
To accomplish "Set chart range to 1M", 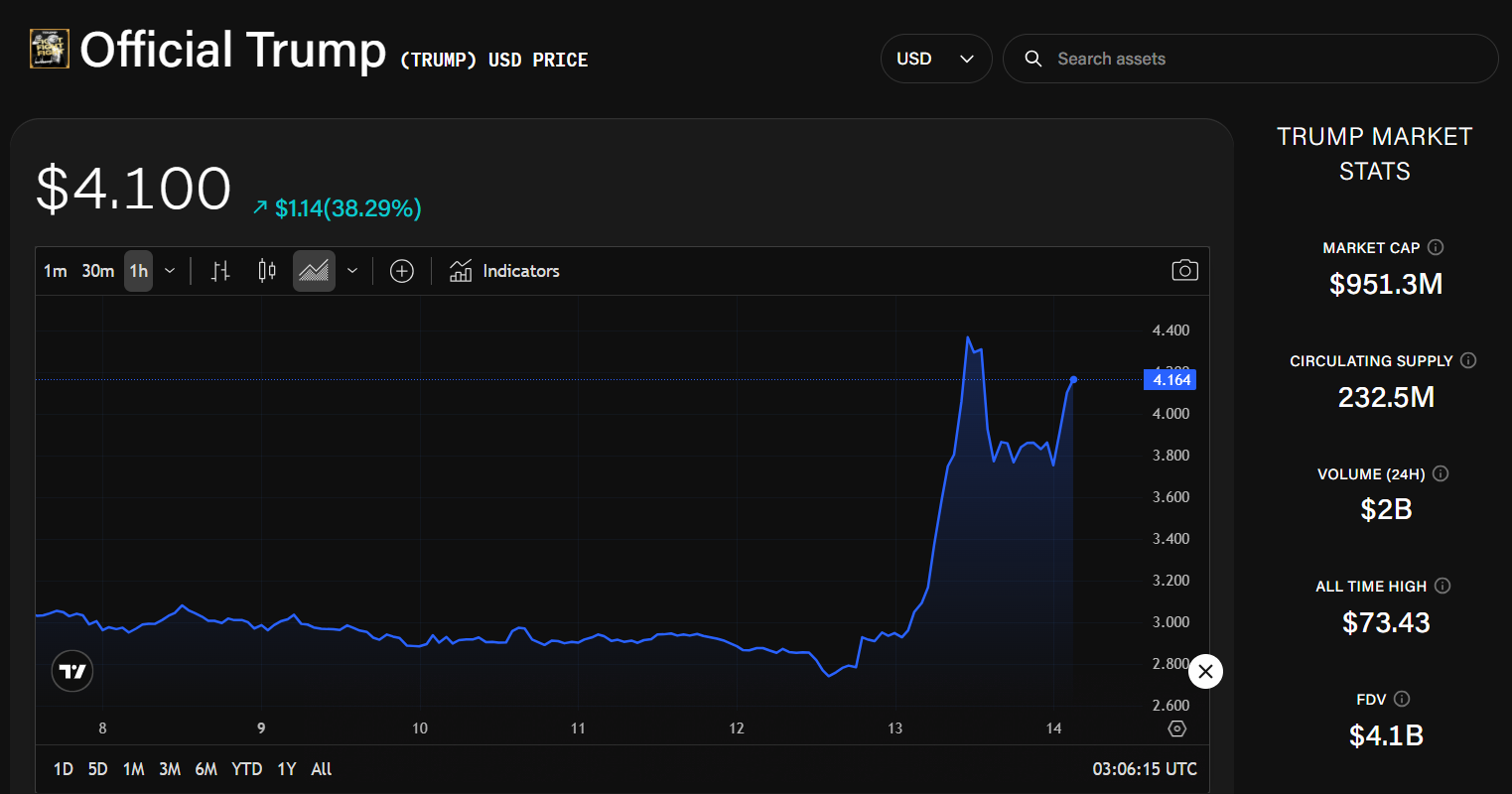I will click(133, 769).
